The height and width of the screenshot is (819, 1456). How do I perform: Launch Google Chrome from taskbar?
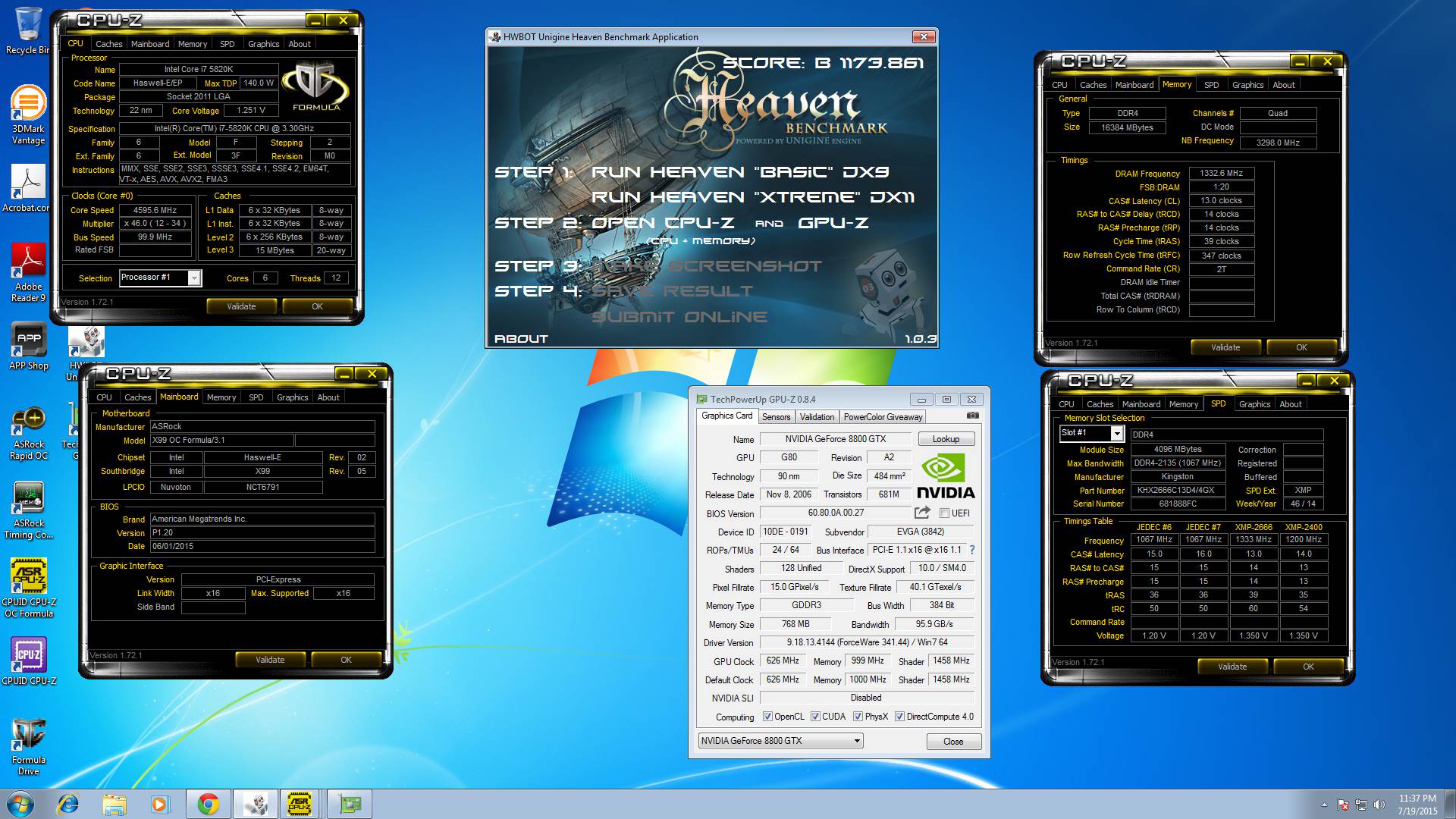click(207, 804)
